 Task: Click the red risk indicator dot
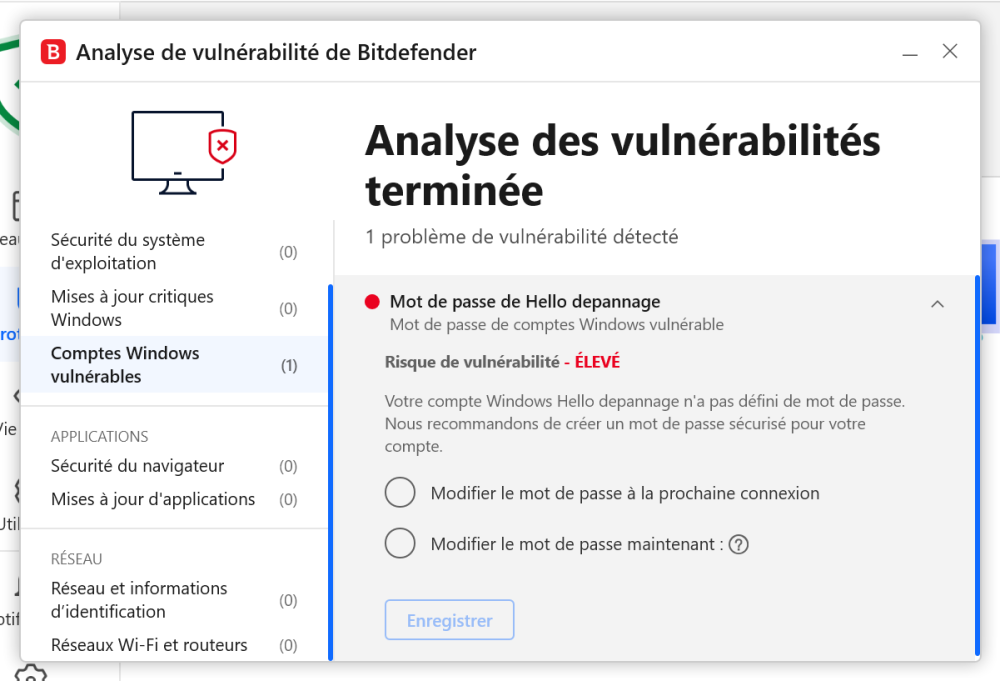[373, 302]
